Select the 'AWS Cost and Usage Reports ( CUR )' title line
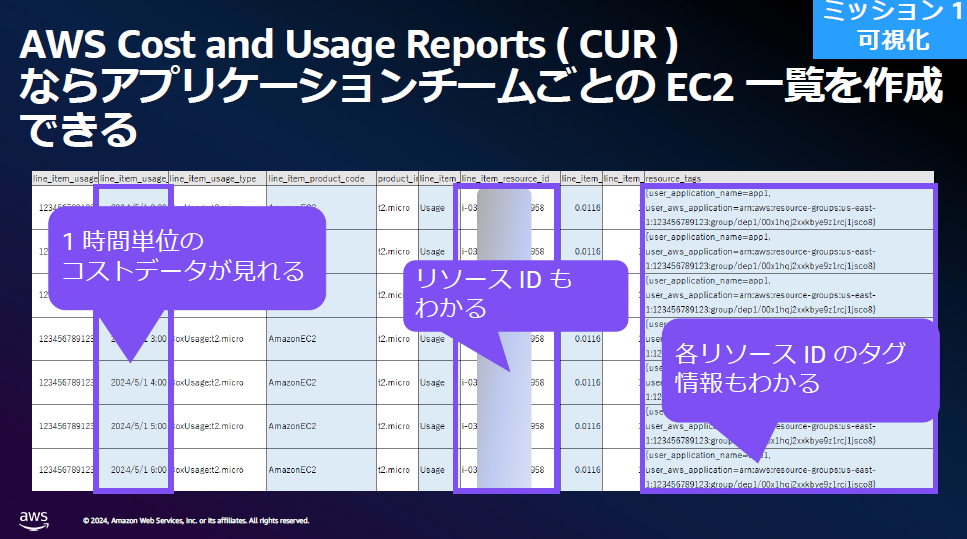Viewport: 967px width, 539px height. coord(349,44)
